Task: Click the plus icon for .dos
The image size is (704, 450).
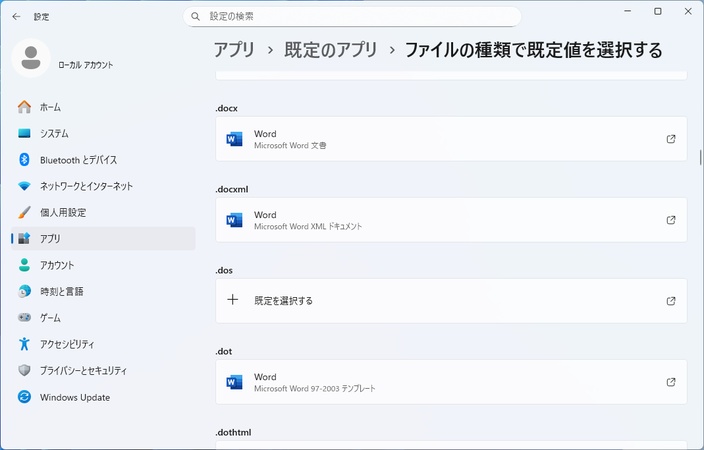Action: click(233, 300)
